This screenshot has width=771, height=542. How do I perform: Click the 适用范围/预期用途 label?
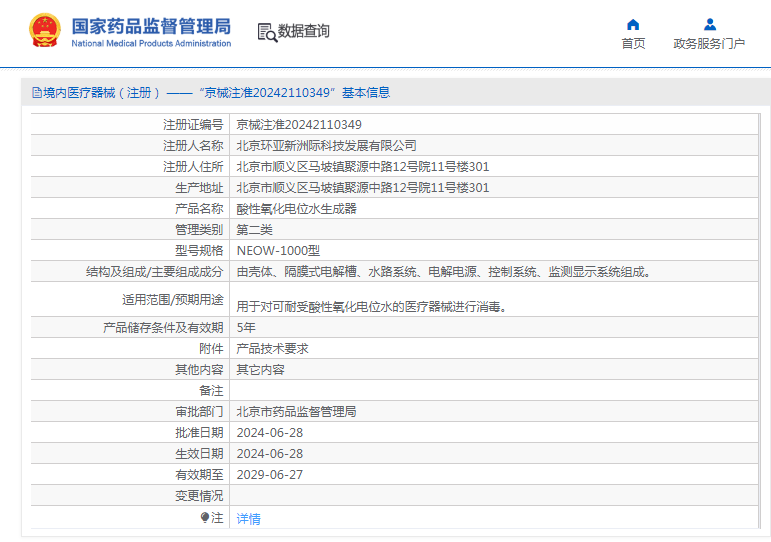pos(173,300)
